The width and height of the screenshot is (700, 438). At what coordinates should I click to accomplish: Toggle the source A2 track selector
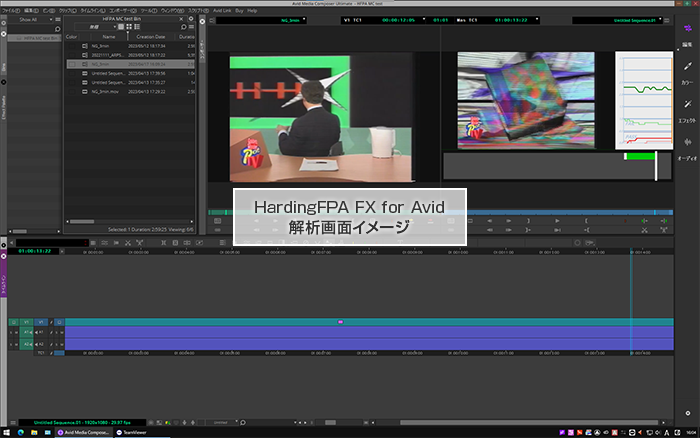click(26, 344)
